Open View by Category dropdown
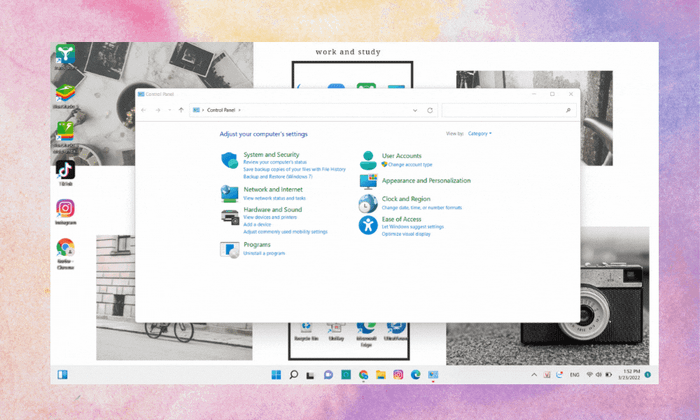Image resolution: width=700 pixels, height=420 pixels. click(479, 133)
